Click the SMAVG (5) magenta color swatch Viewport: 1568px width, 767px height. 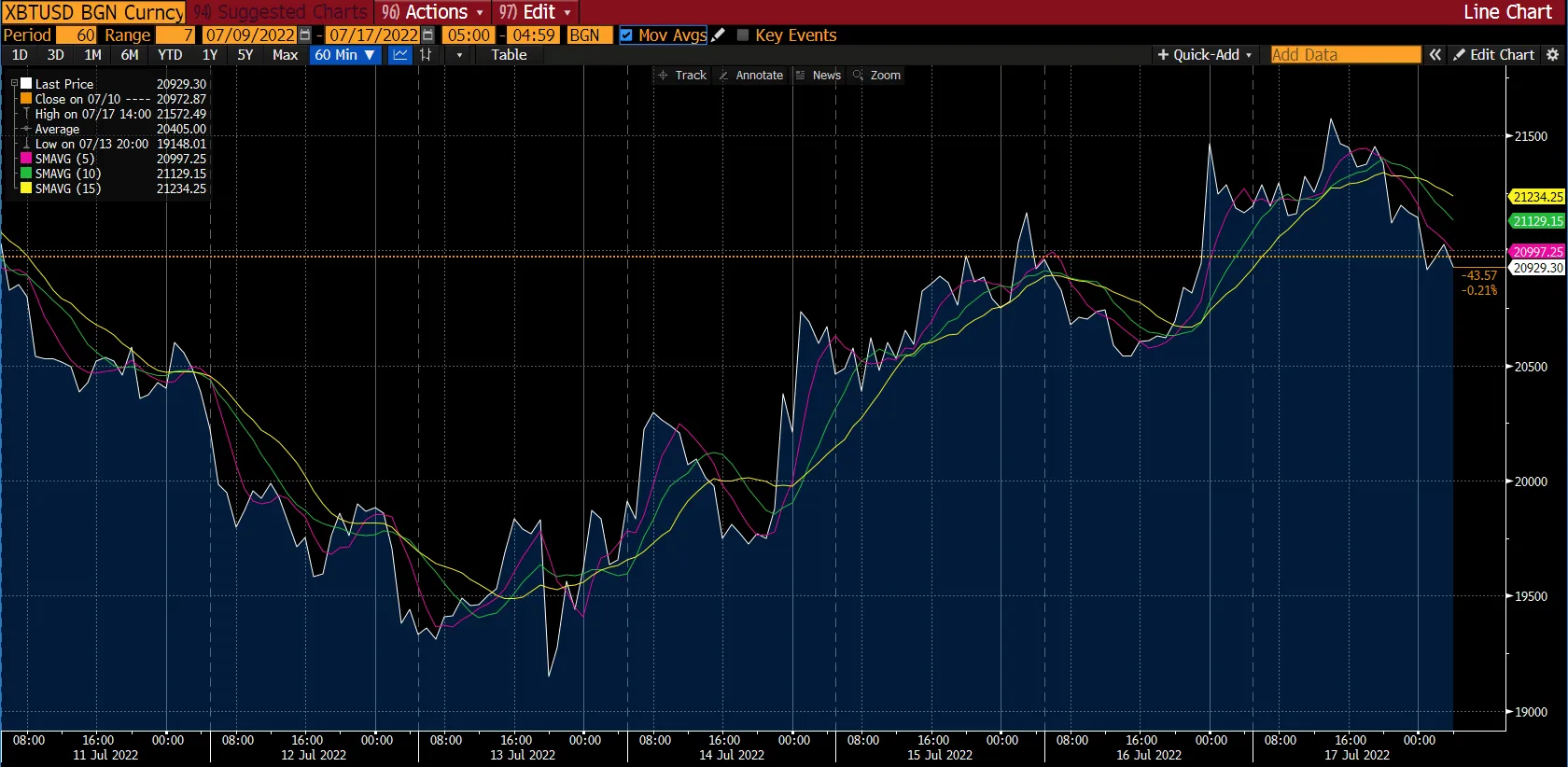[27, 159]
